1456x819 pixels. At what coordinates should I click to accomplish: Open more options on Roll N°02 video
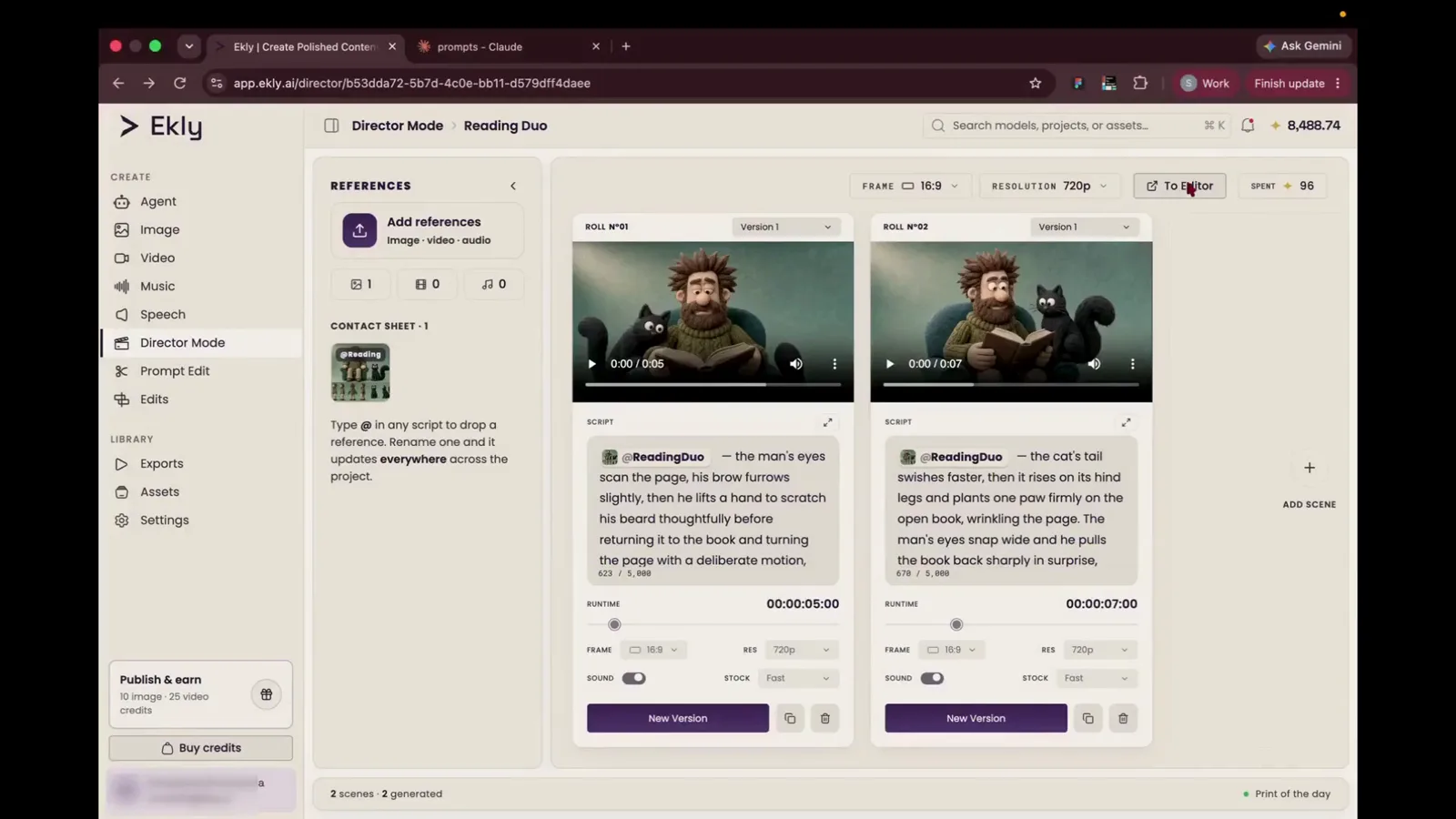click(x=1132, y=364)
